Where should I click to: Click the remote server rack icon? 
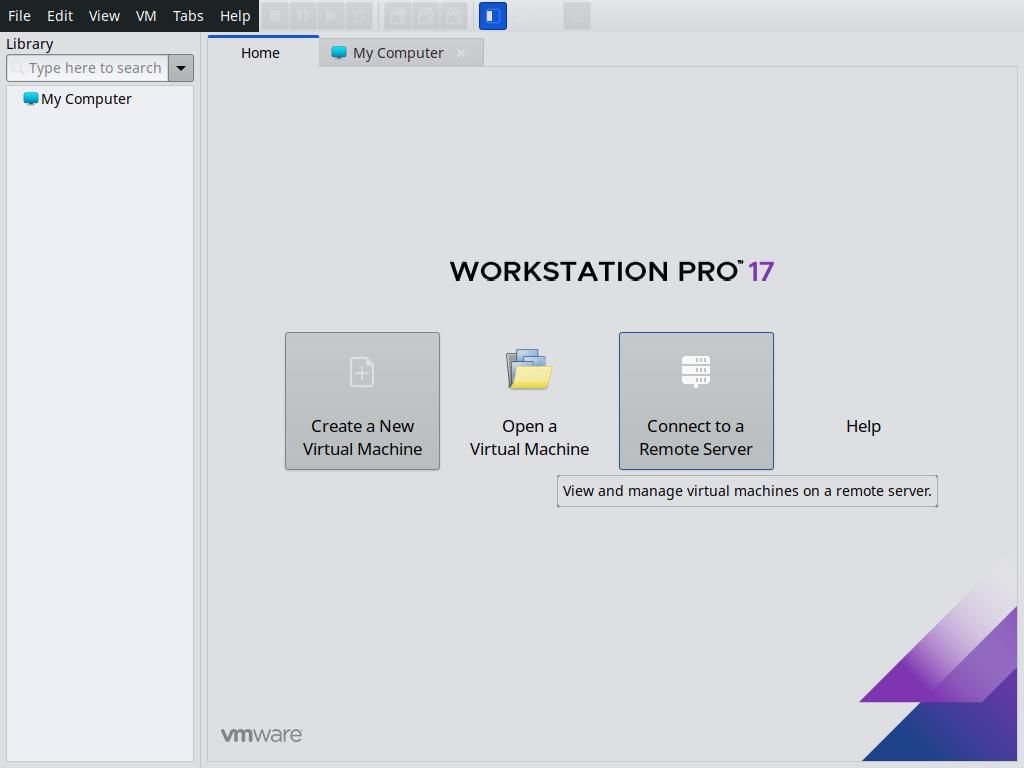click(x=696, y=371)
